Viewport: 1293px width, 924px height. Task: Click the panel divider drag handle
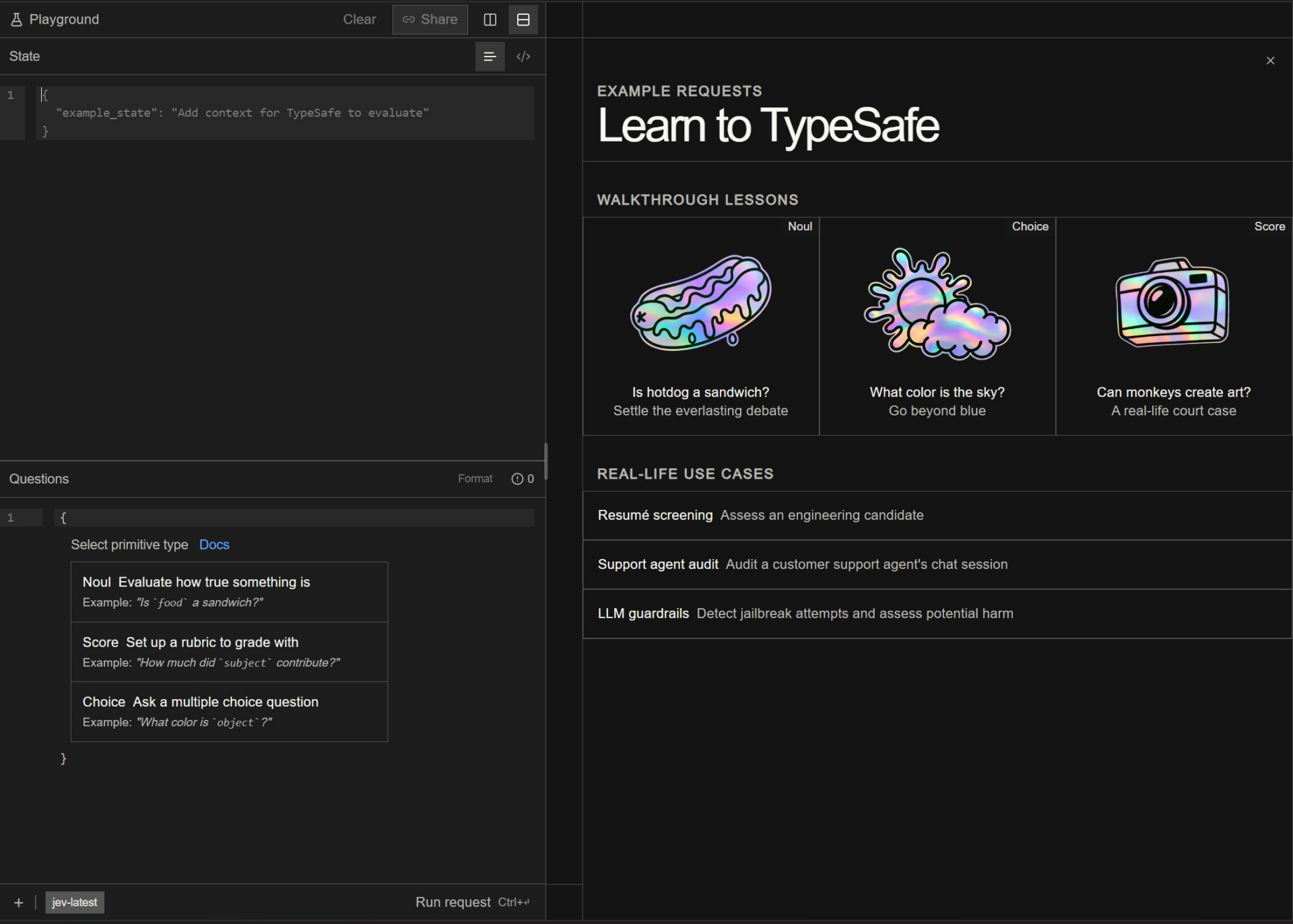pyautogui.click(x=546, y=461)
